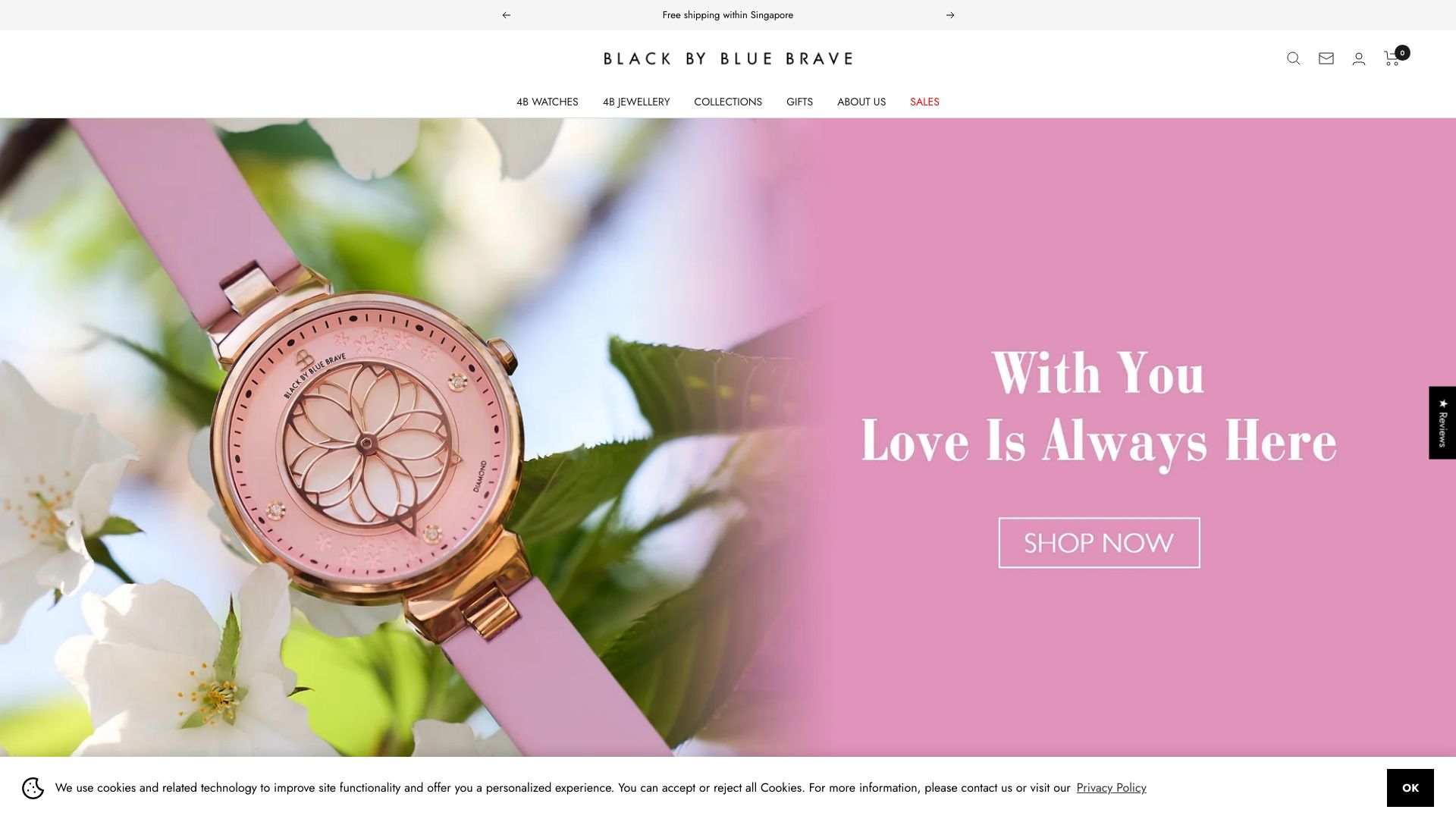Open the ABOUT US menu item
Screen dimensions: 1456x819
coord(861,102)
